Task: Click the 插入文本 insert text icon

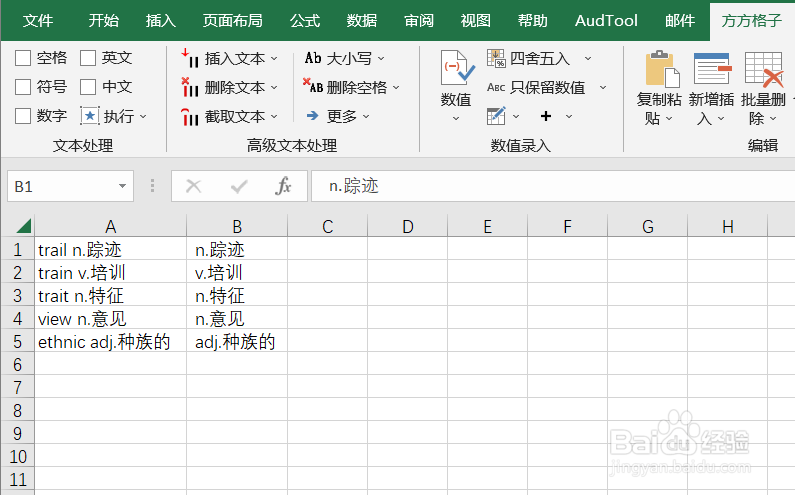Action: click(x=190, y=58)
